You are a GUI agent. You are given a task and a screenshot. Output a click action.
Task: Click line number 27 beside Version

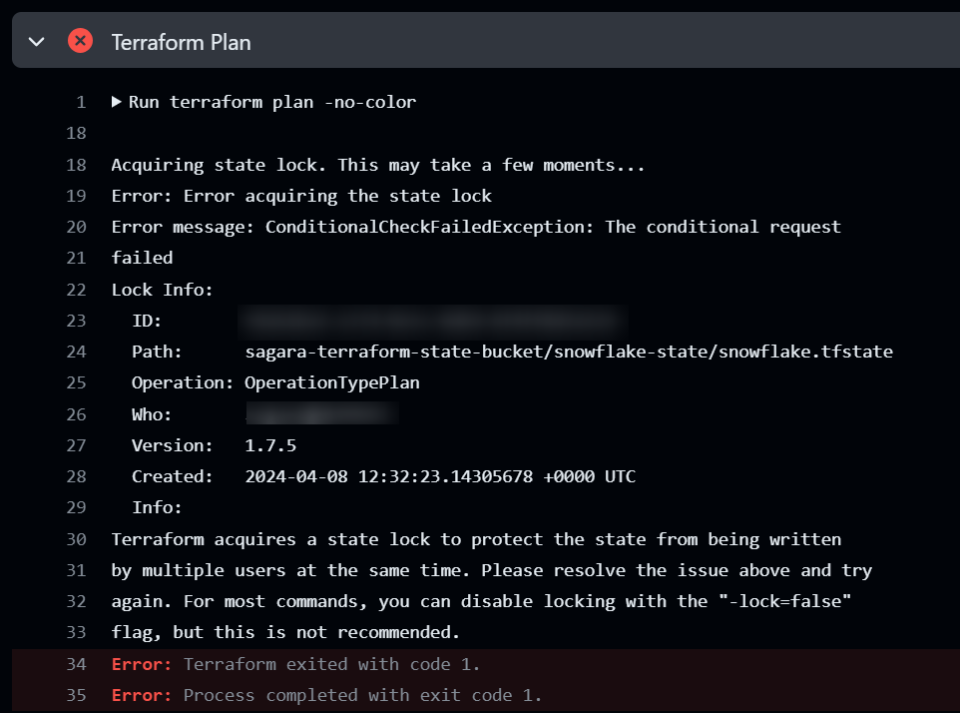(76, 445)
